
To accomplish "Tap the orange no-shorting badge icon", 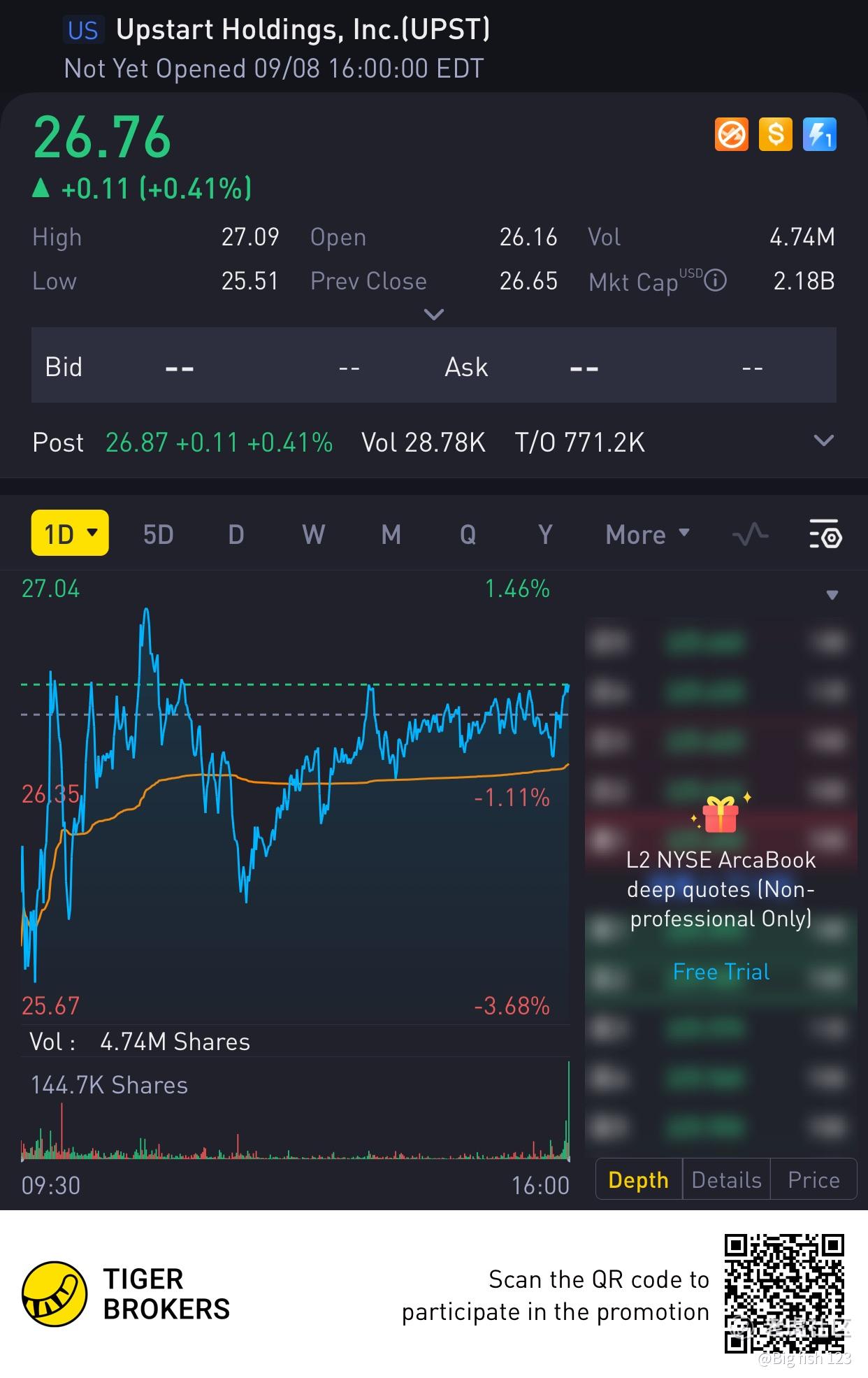I will (x=731, y=134).
